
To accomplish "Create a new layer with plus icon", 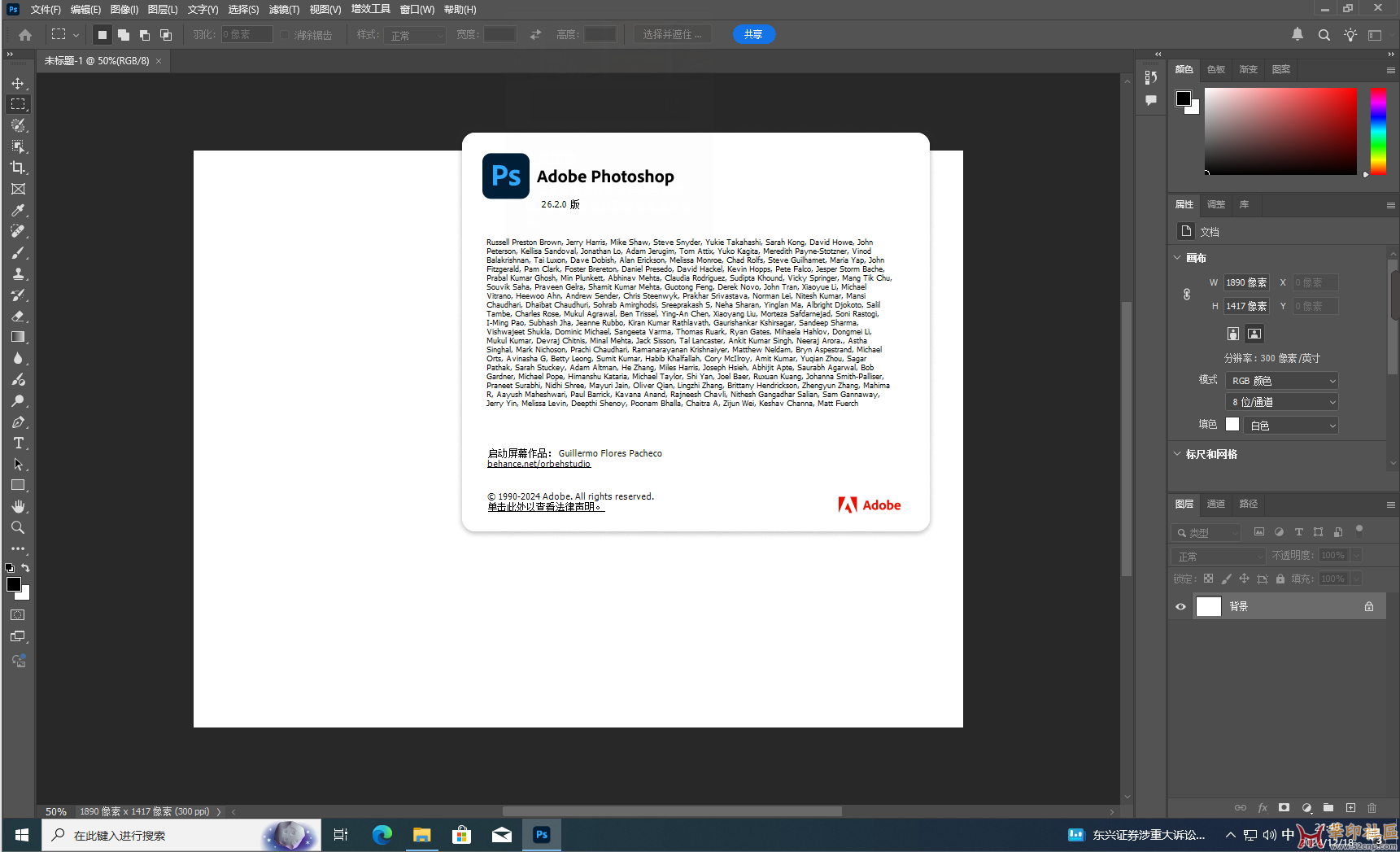I will click(1350, 808).
